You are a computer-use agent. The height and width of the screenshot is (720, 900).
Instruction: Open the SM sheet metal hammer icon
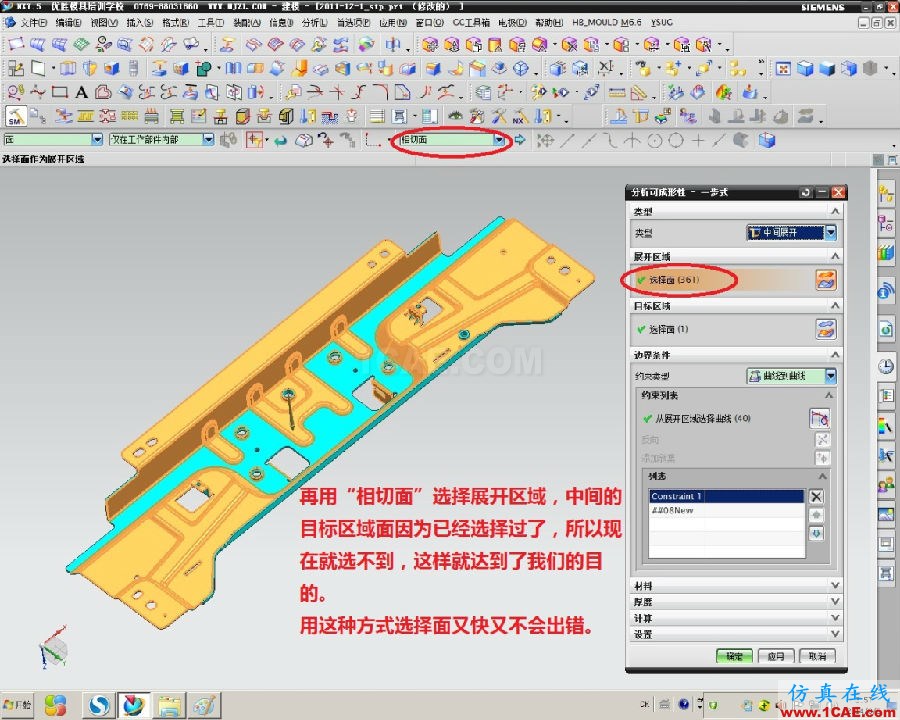pyautogui.click(x=15, y=117)
